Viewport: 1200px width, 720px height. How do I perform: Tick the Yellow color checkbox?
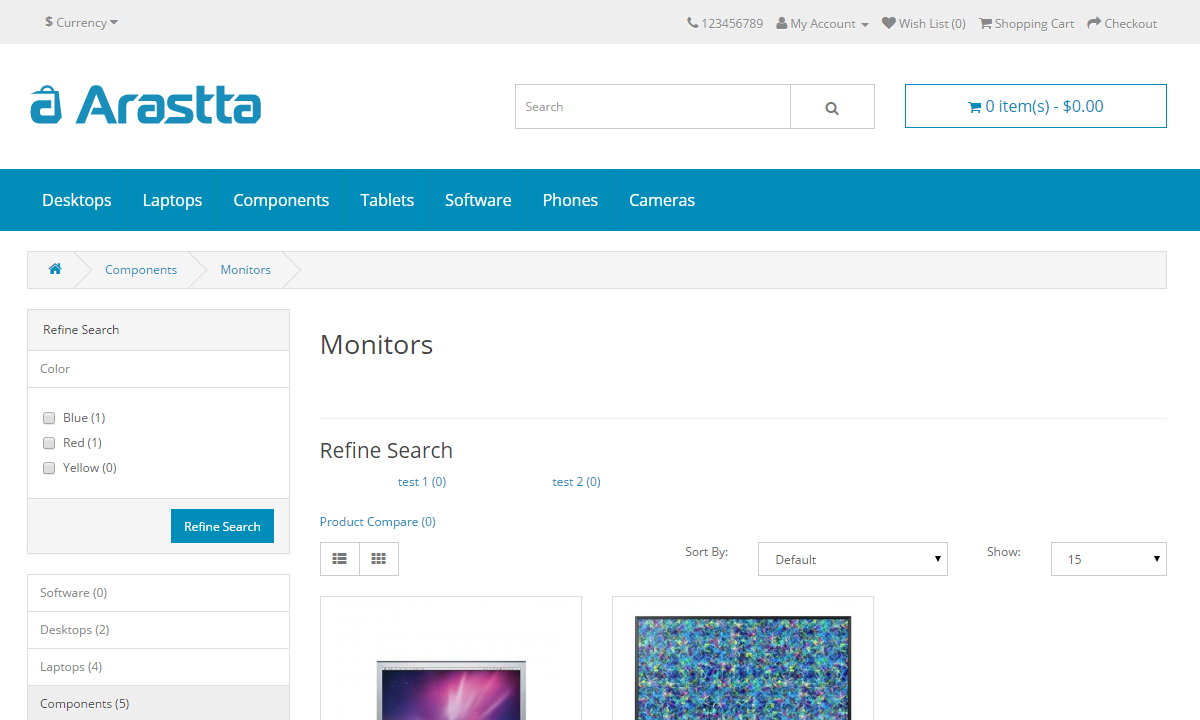pos(49,468)
